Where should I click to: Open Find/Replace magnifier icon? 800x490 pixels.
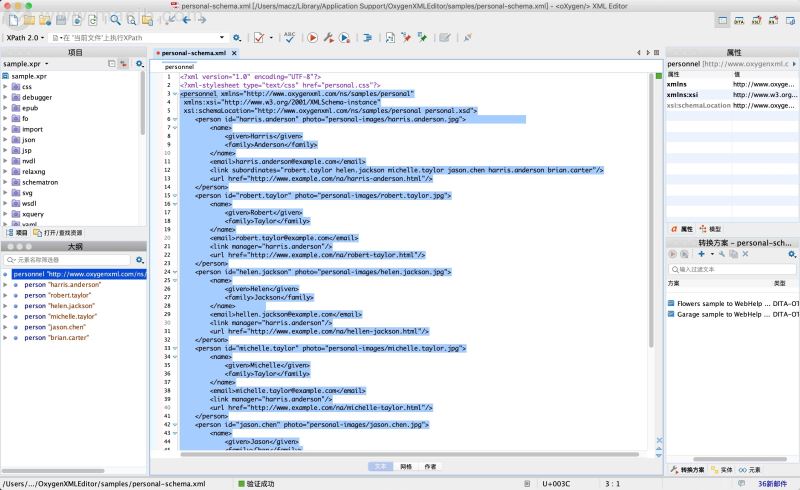pos(116,20)
